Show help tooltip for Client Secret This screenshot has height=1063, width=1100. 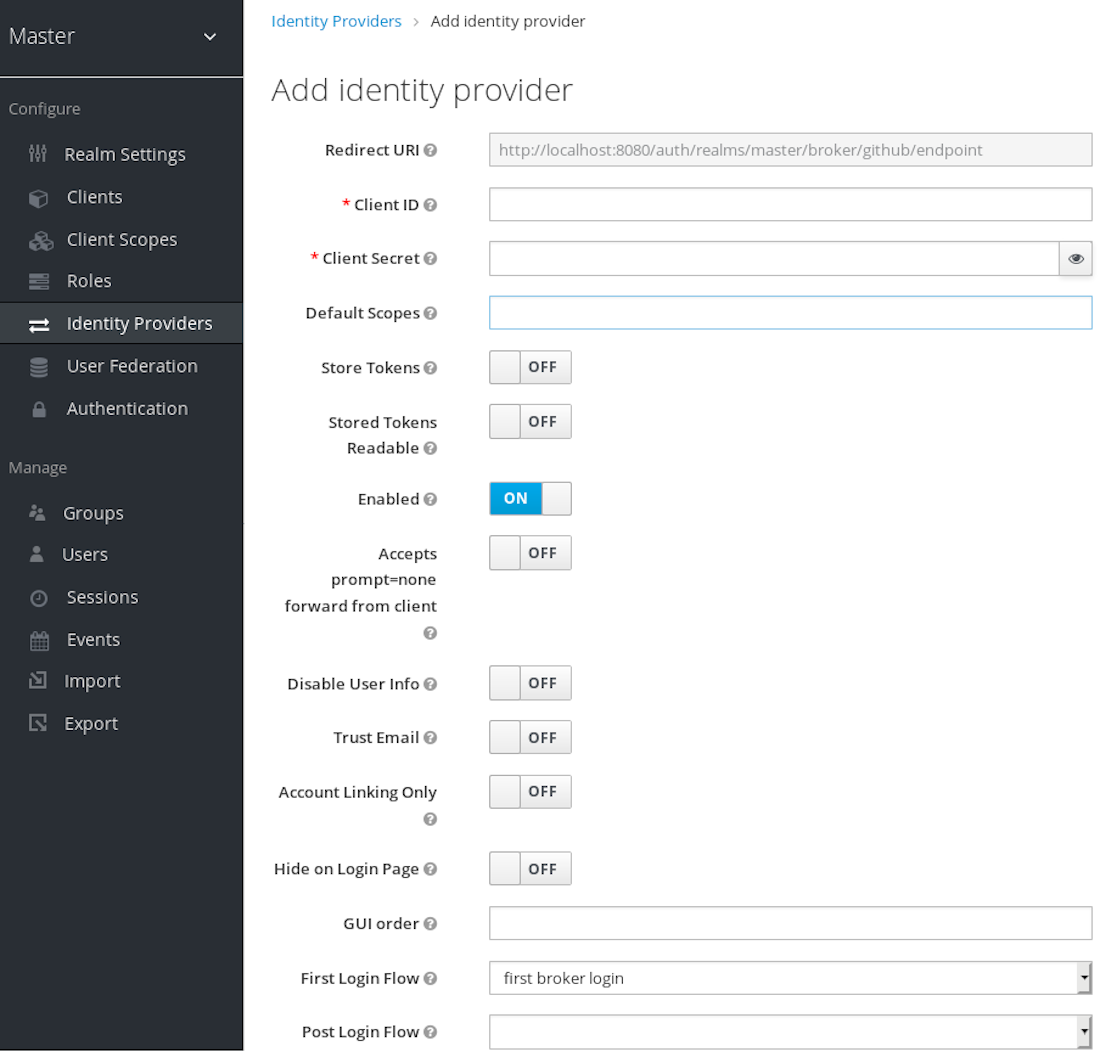430,259
